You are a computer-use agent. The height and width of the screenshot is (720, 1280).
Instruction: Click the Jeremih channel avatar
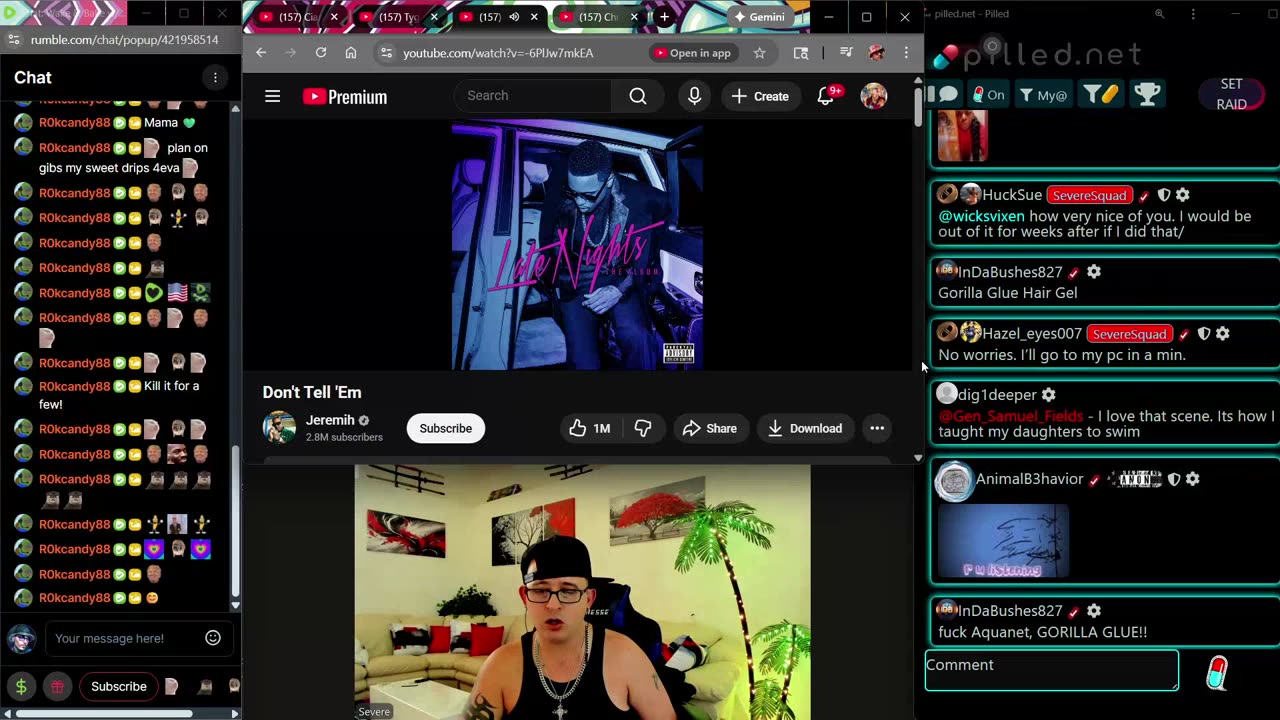279,428
